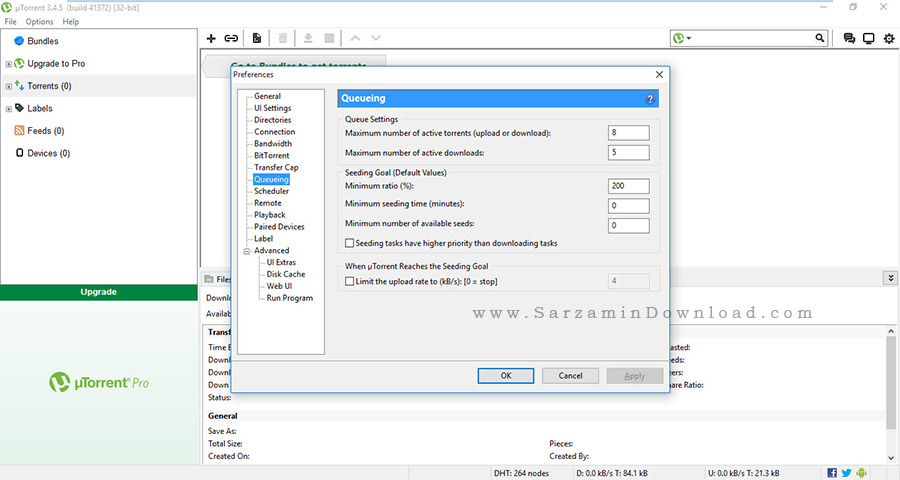Click the Start torrent download arrow icon
This screenshot has height=480, width=900.
coord(308,38)
